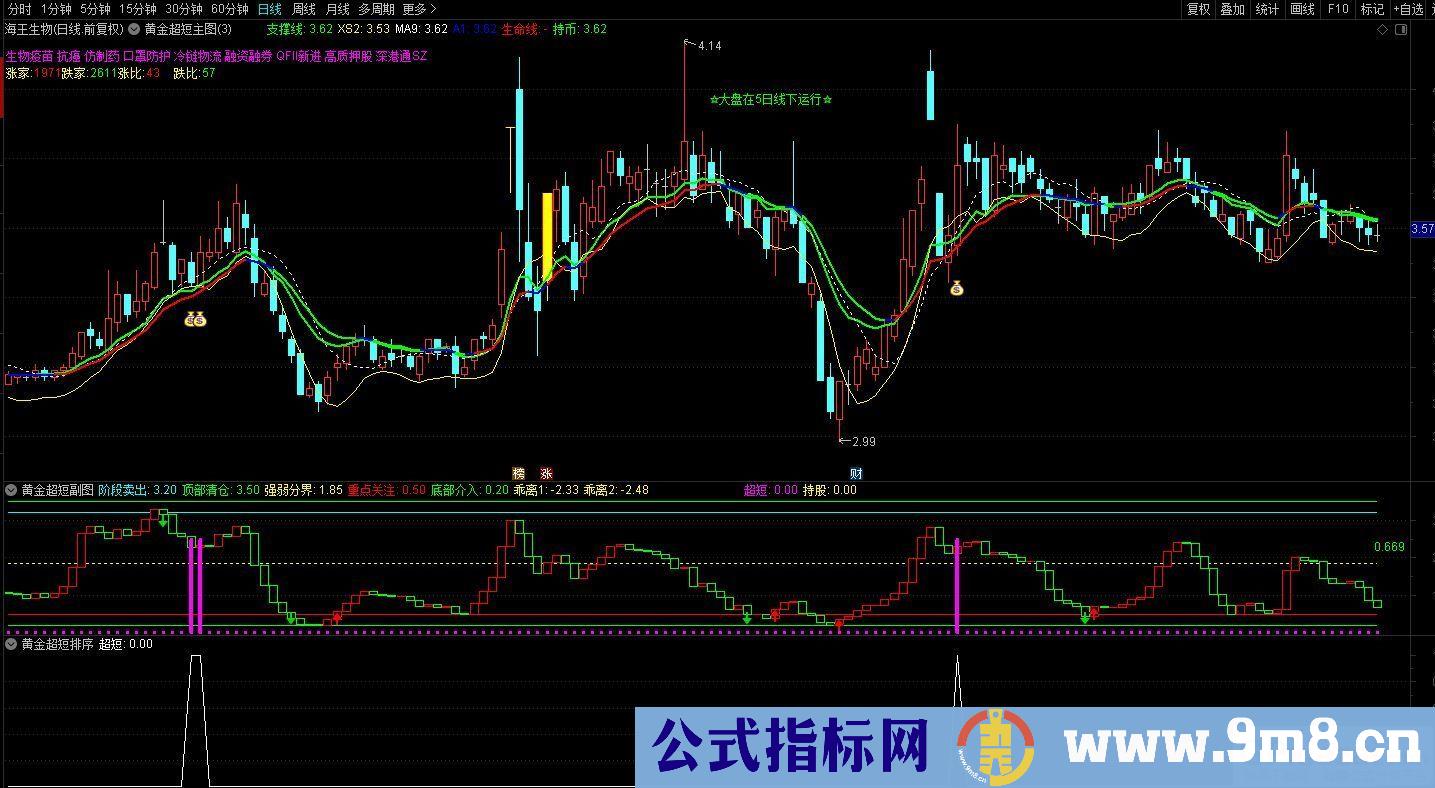Click the 重点关注 value label
Screen dimensions: 1435x788
386,490
